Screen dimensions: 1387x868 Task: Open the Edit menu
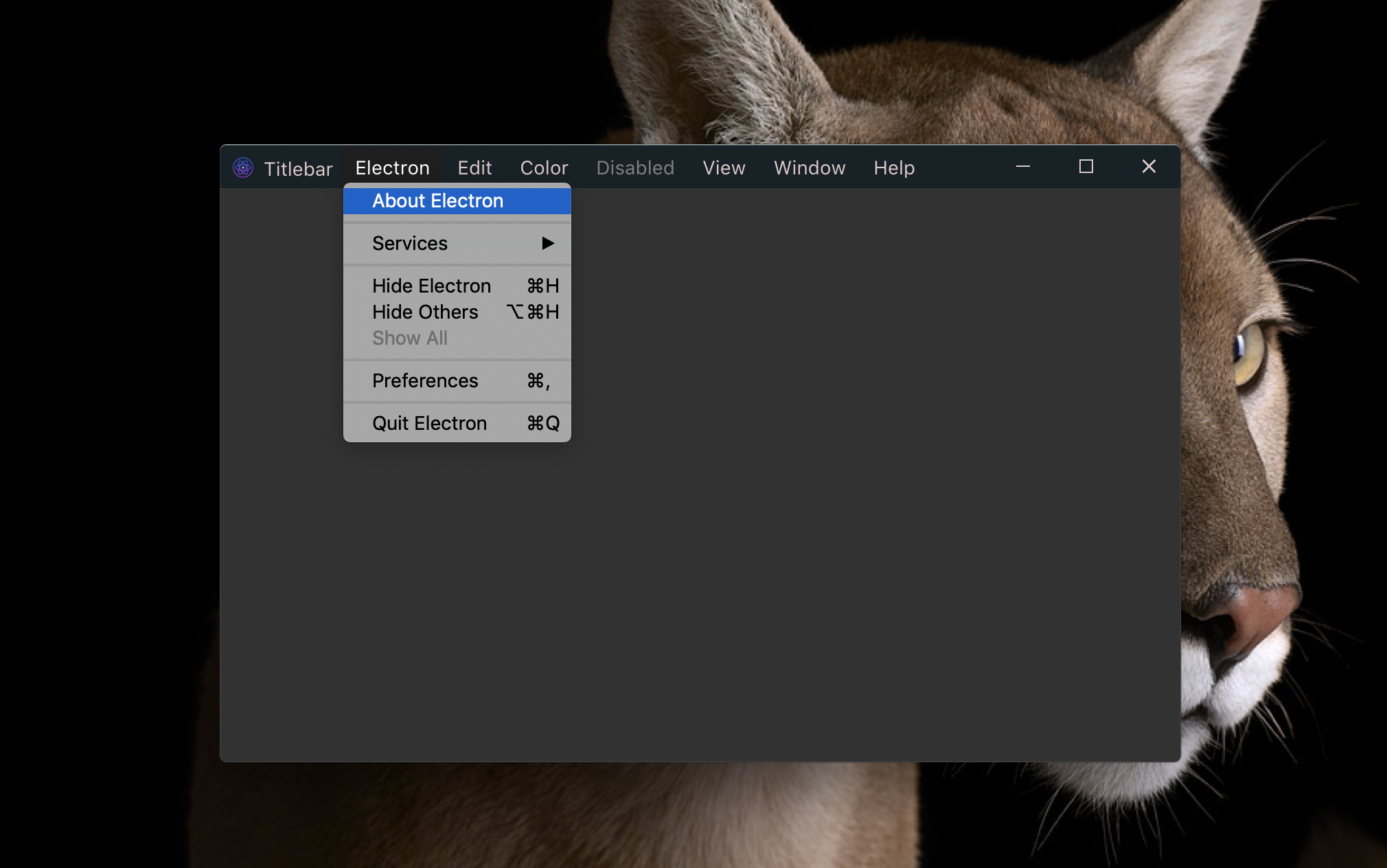point(474,168)
